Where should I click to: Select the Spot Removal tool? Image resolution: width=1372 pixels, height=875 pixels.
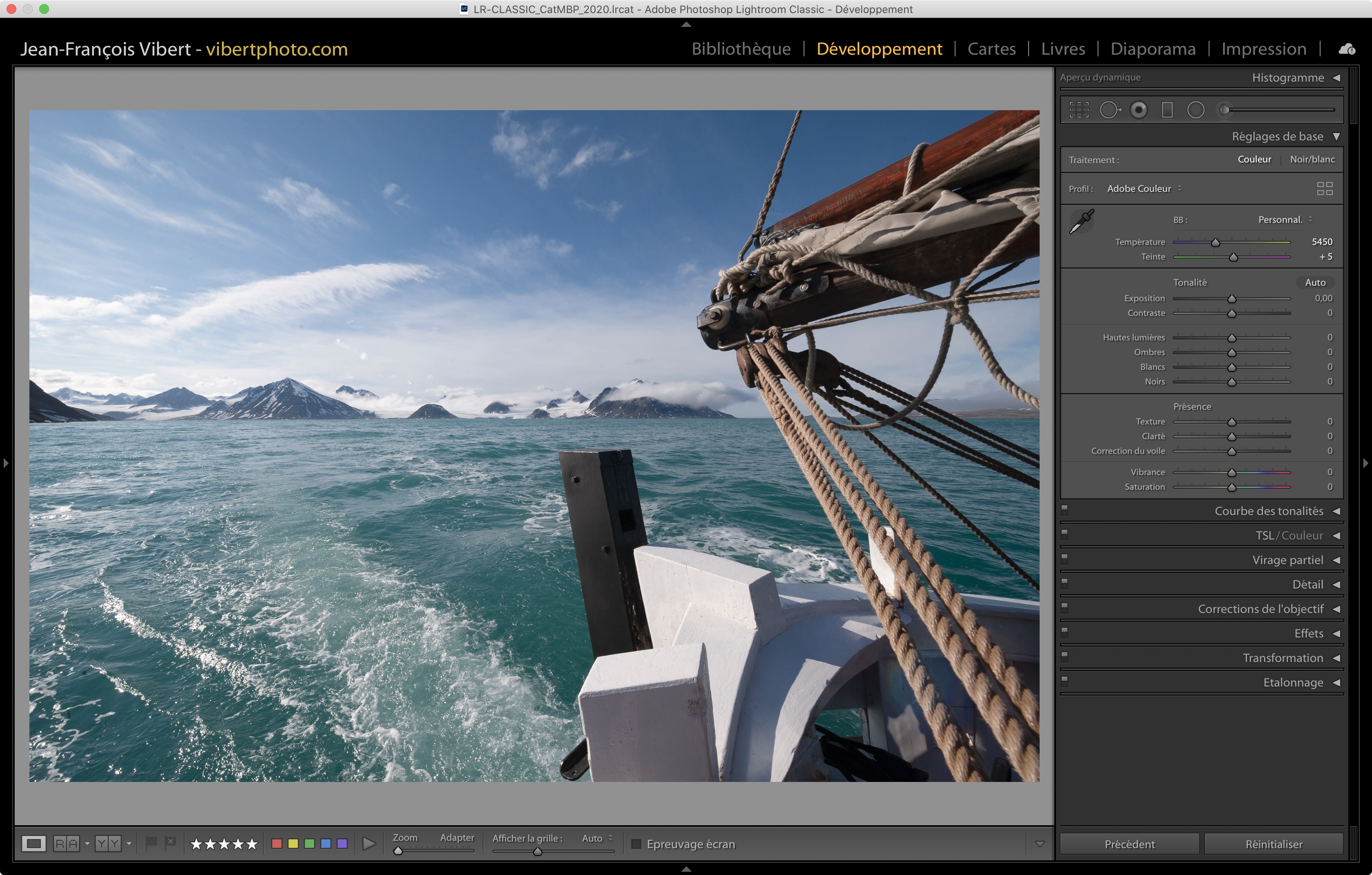coord(1109,110)
